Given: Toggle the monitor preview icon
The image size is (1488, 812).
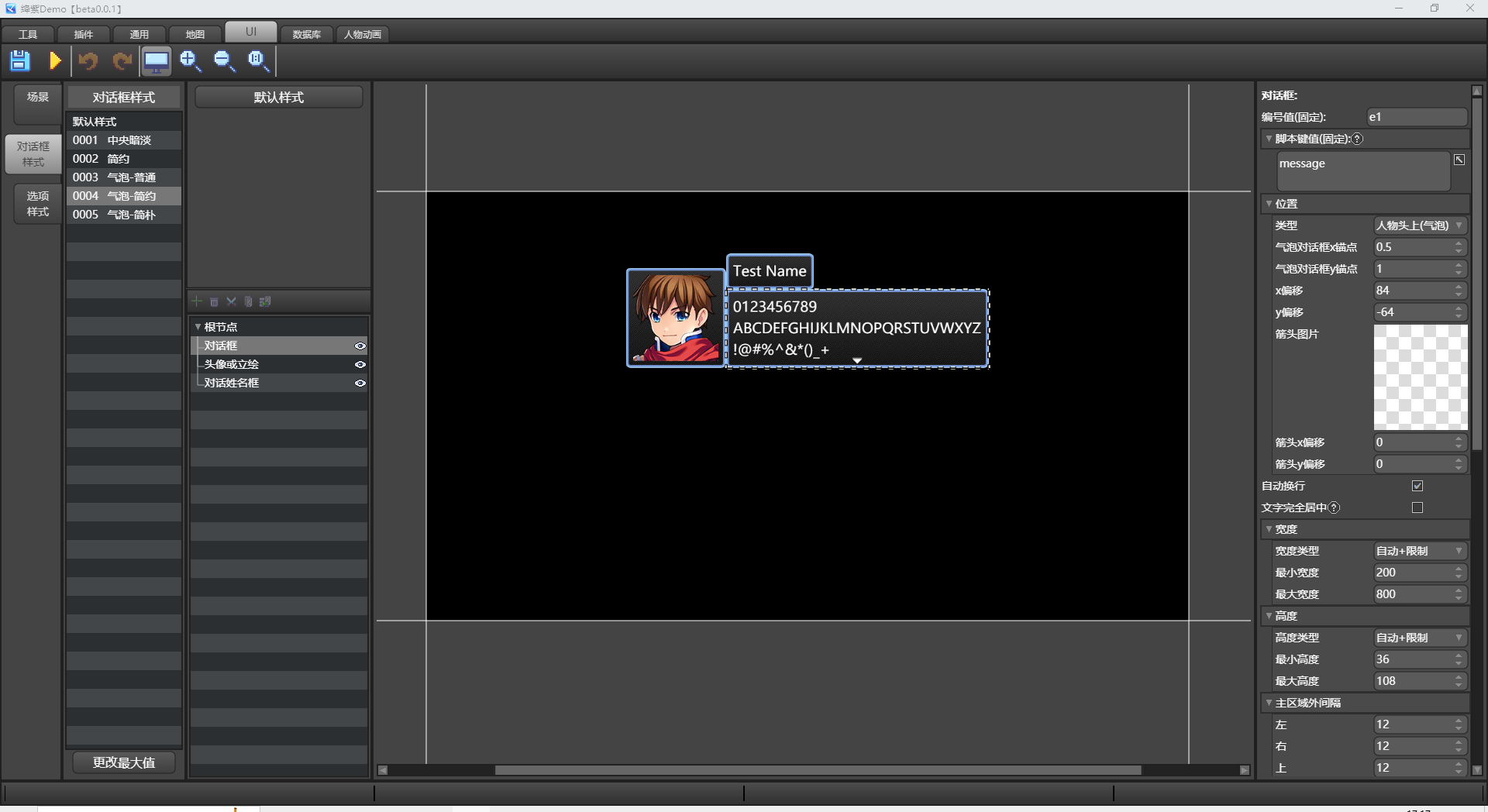Looking at the screenshot, I should [157, 60].
